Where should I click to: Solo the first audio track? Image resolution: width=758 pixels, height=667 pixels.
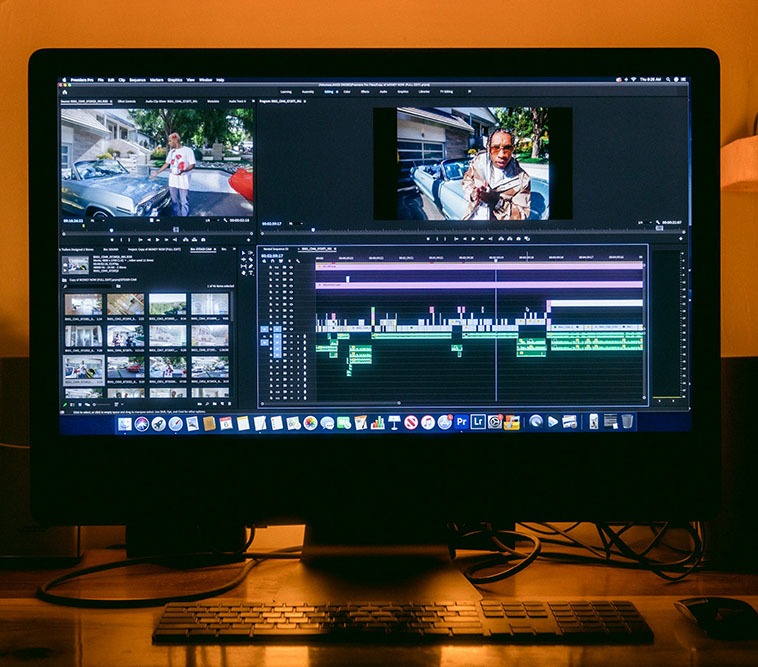pyautogui.click(x=298, y=336)
